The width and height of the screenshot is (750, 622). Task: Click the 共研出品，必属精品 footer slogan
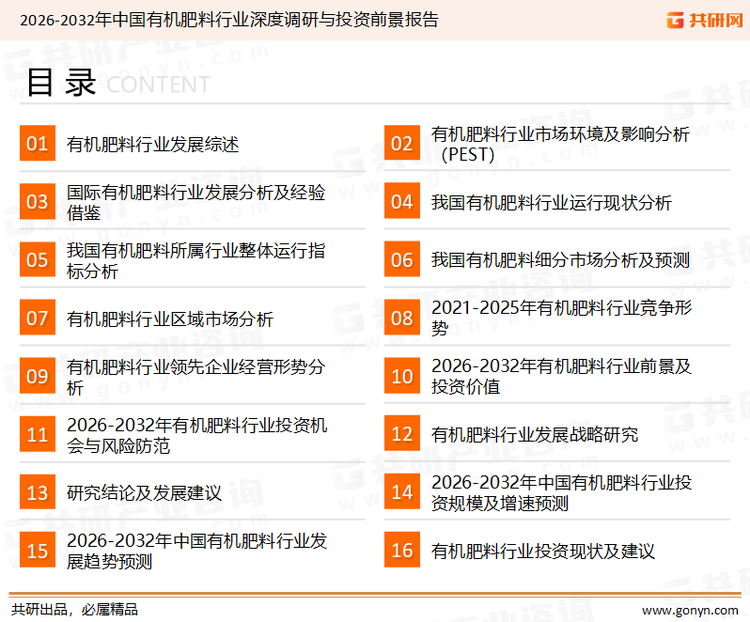75,609
